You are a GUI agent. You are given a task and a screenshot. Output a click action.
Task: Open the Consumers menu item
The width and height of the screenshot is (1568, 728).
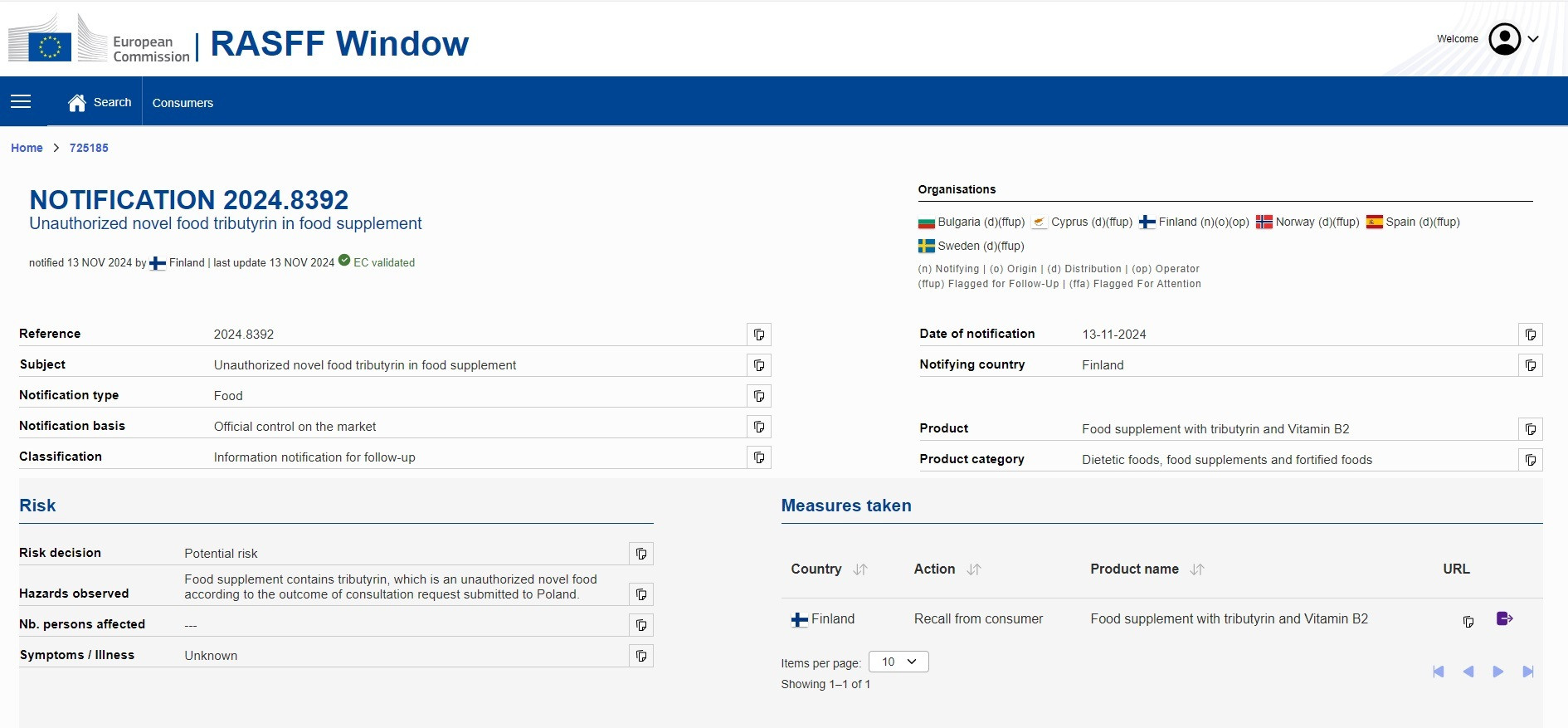coord(183,103)
